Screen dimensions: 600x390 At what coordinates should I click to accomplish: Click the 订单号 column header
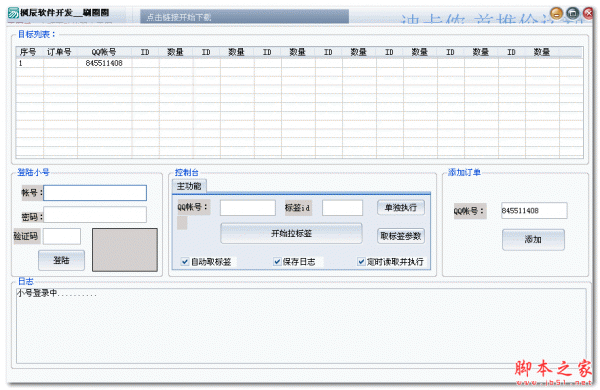pyautogui.click(x=60, y=52)
